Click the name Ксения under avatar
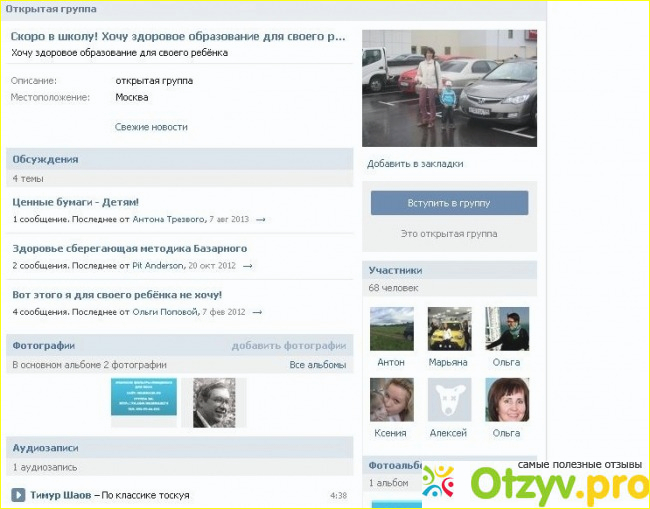The width and height of the screenshot is (650, 509). pyautogui.click(x=390, y=433)
